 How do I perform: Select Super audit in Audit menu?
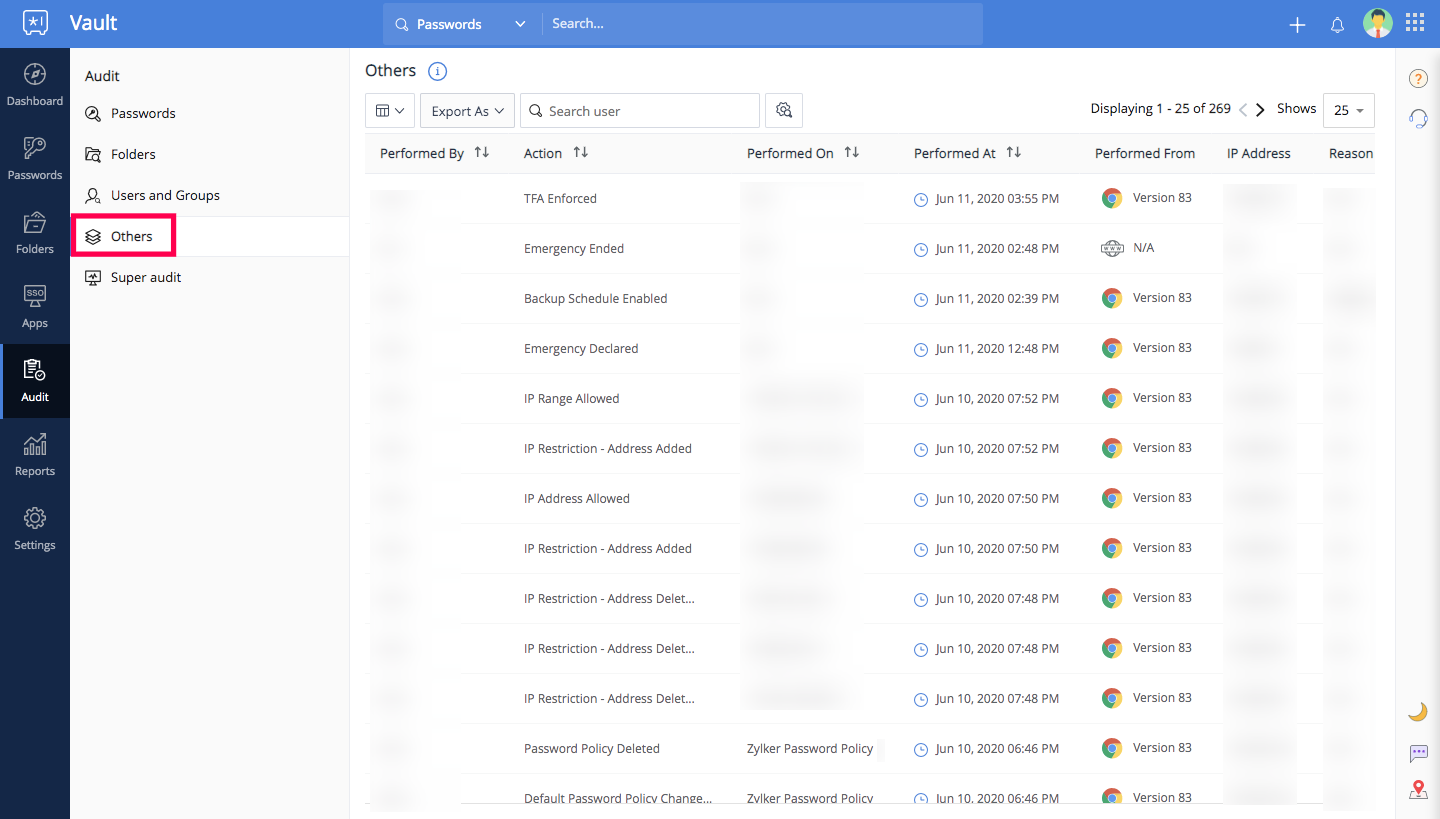(x=146, y=277)
